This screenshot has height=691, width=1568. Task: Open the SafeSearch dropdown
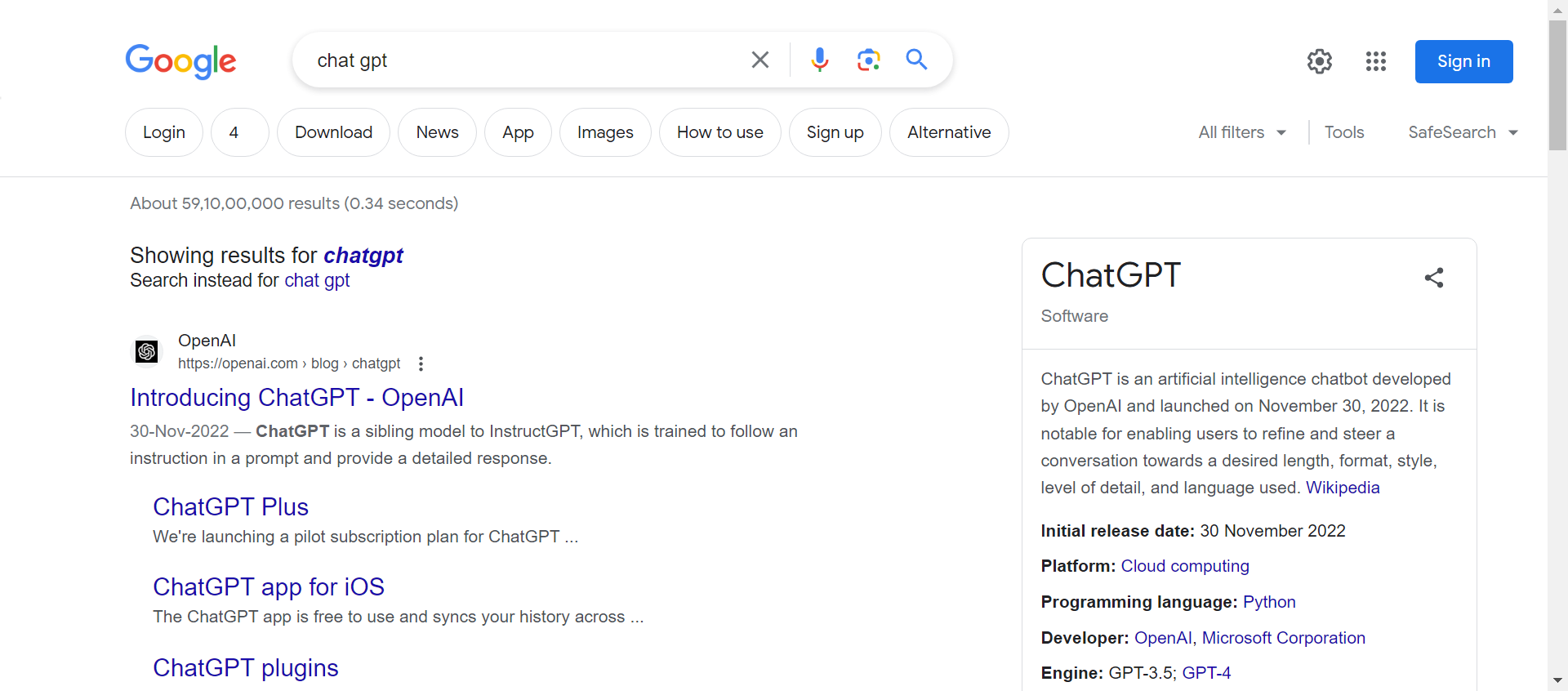coord(1462,132)
